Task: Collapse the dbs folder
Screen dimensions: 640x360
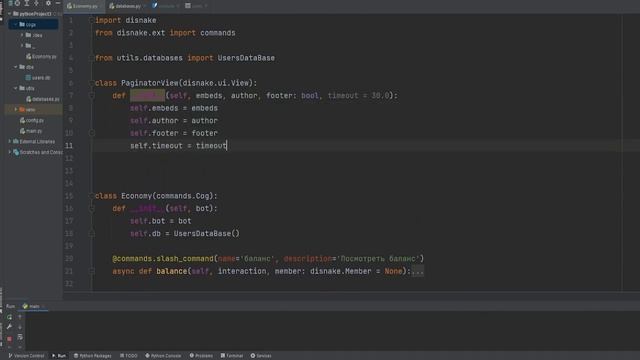Action: [16, 67]
